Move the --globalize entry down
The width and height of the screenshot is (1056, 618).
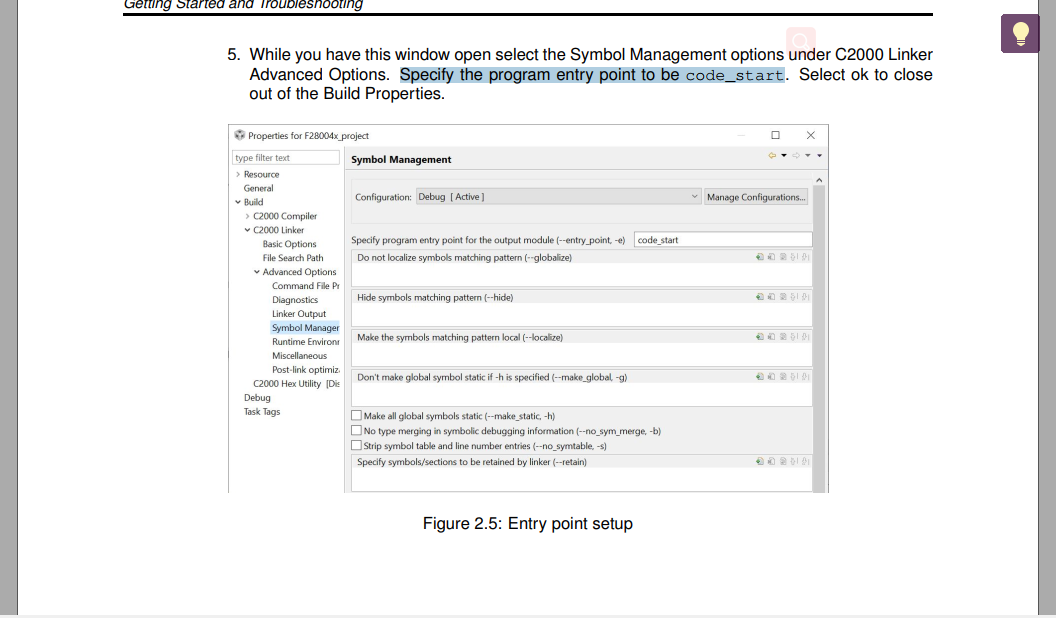[x=805, y=257]
